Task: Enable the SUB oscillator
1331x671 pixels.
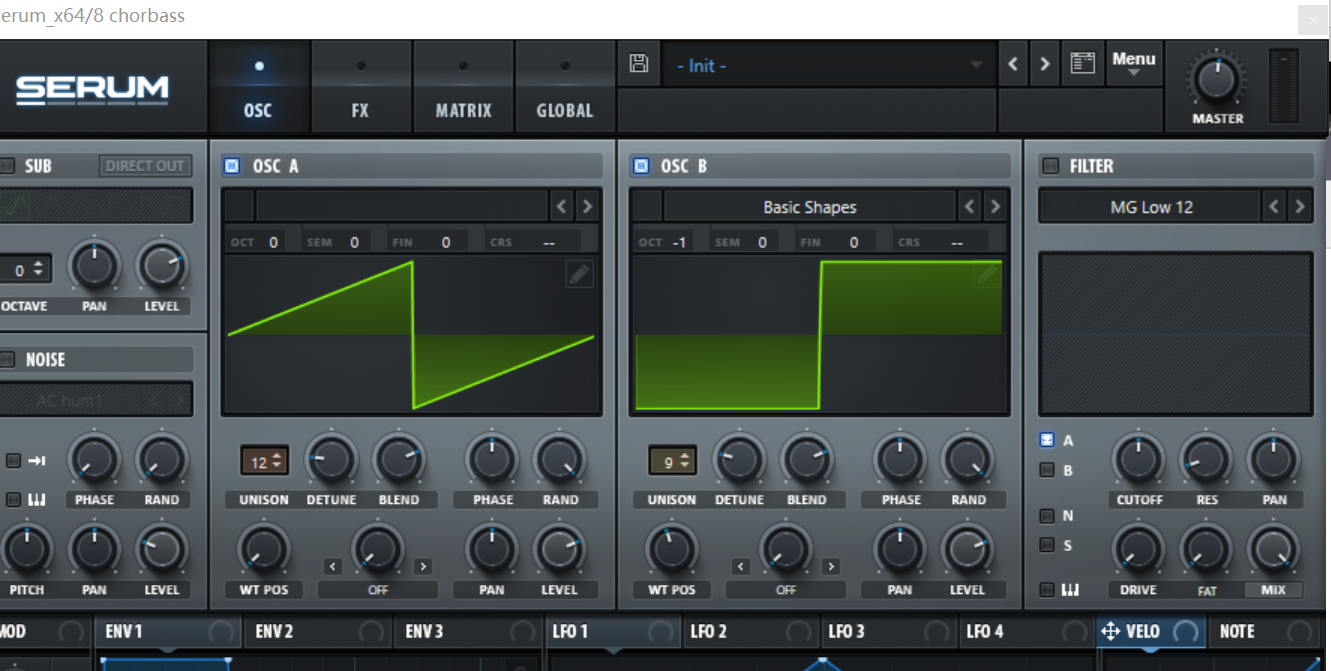Action: 7,166
